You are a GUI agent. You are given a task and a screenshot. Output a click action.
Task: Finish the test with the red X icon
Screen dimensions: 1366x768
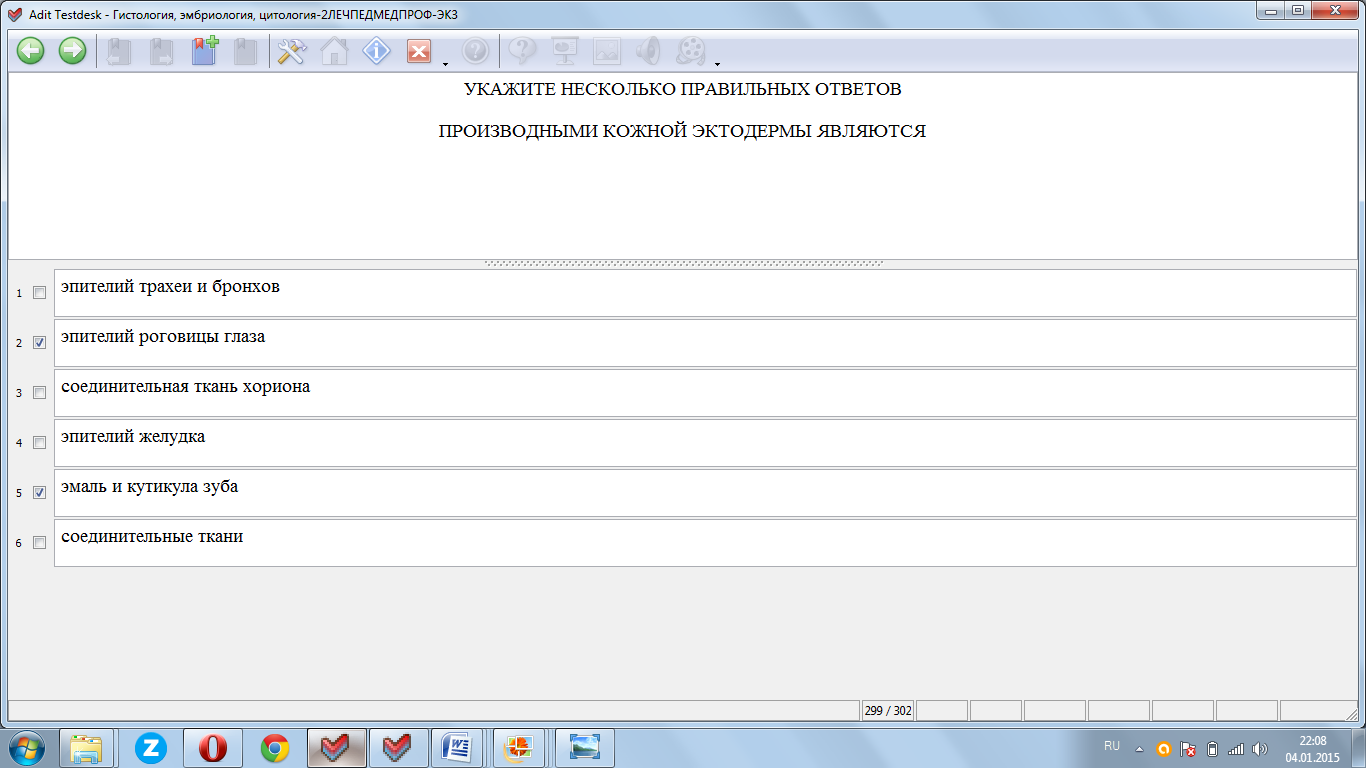[x=419, y=52]
